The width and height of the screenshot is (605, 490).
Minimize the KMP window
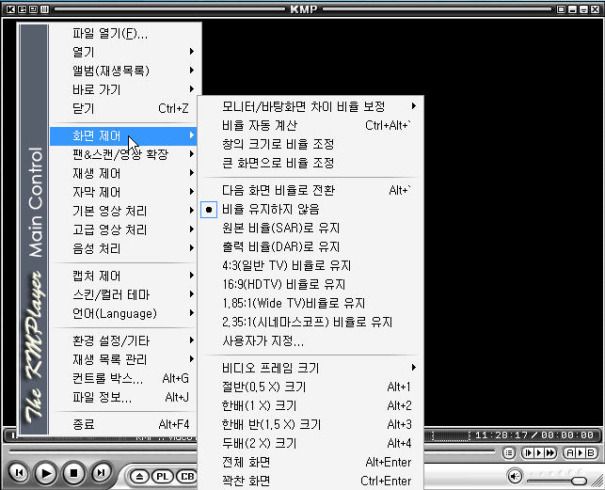tap(572, 9)
